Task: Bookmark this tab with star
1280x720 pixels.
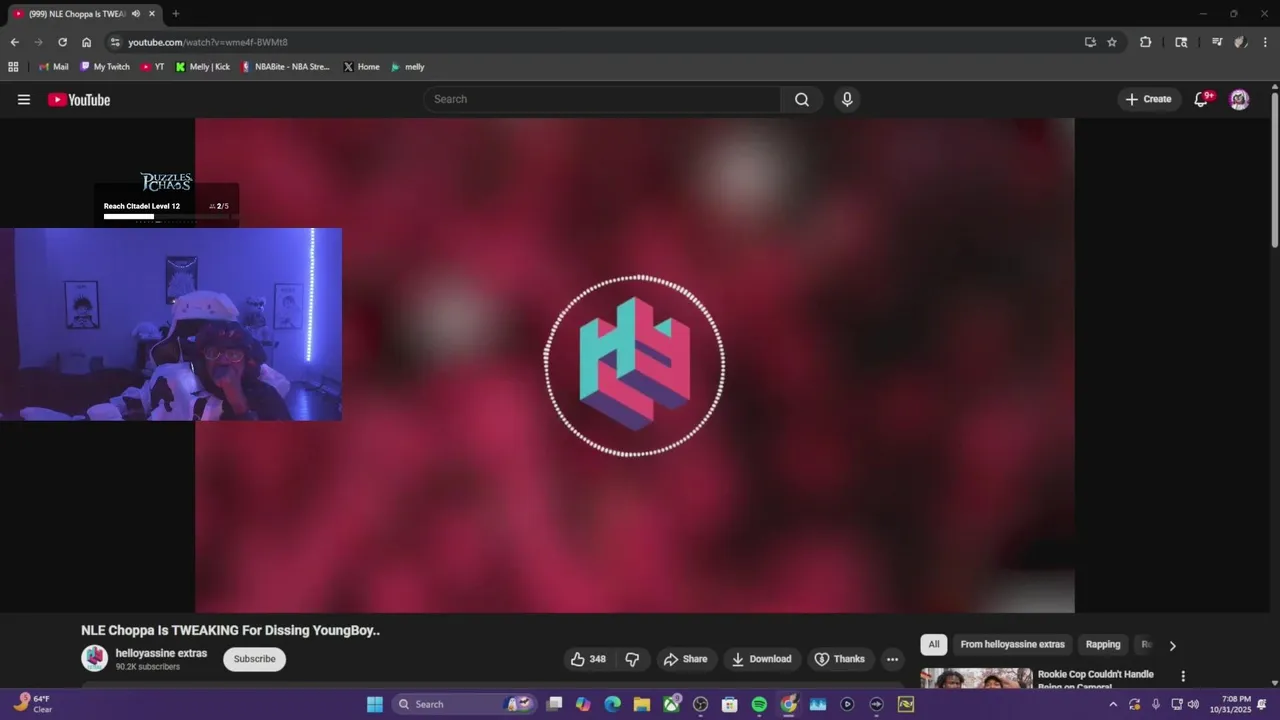Action: pyautogui.click(x=1112, y=42)
